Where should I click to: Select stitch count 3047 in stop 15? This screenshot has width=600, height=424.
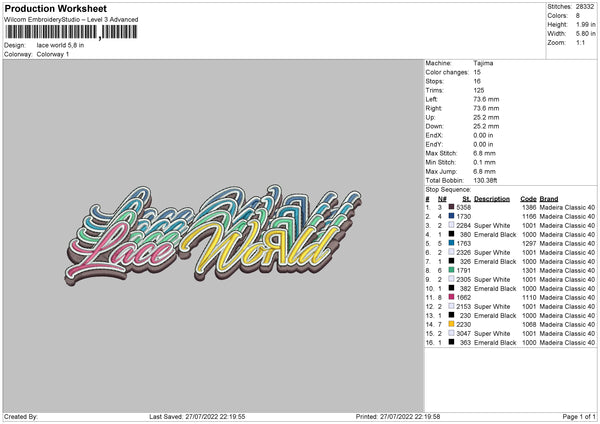pyautogui.click(x=463, y=334)
